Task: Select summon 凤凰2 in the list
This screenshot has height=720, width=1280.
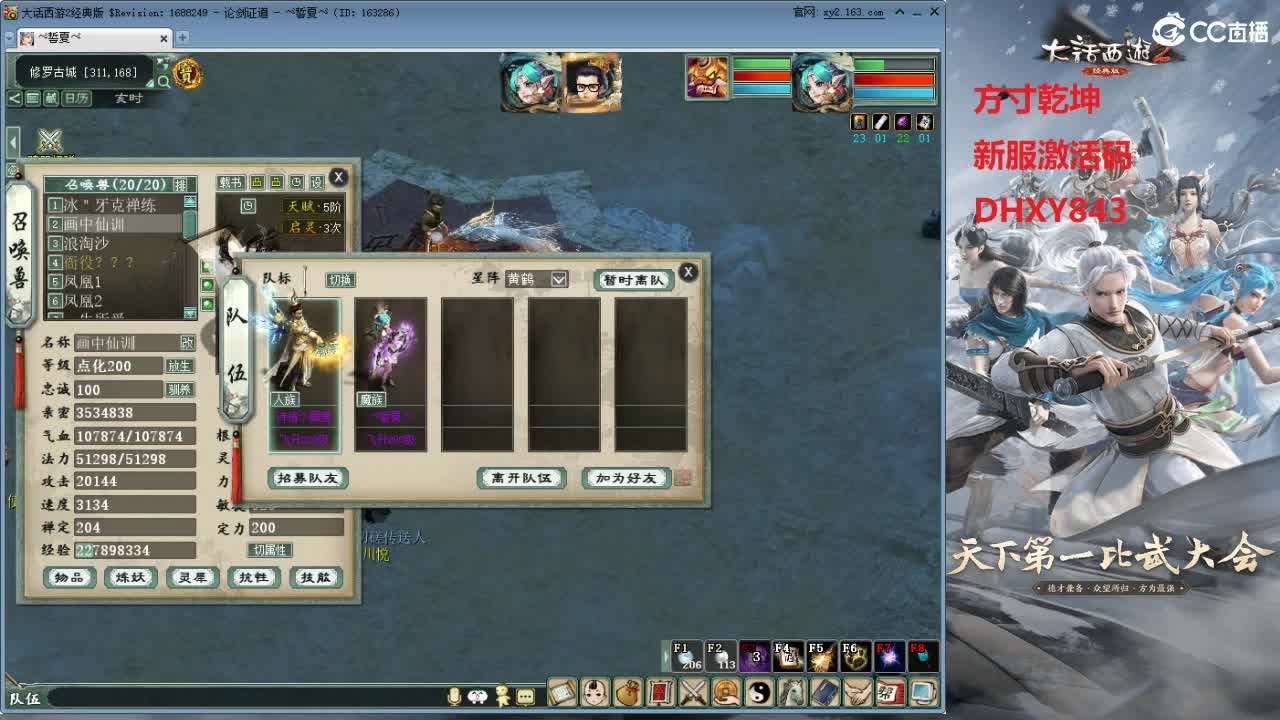Action: click(x=115, y=301)
